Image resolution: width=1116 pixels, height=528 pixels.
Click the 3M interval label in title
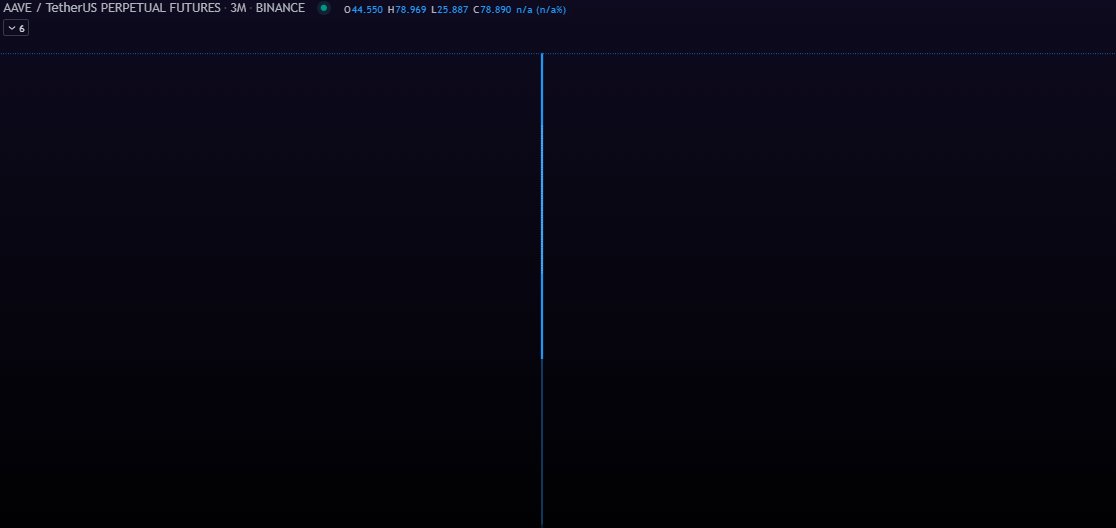click(238, 9)
